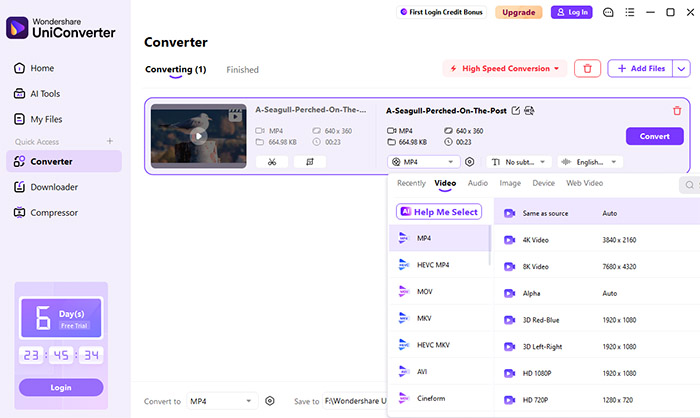Click the Help Me Select AI button
Image resolution: width=700 pixels, height=418 pixels.
(439, 212)
